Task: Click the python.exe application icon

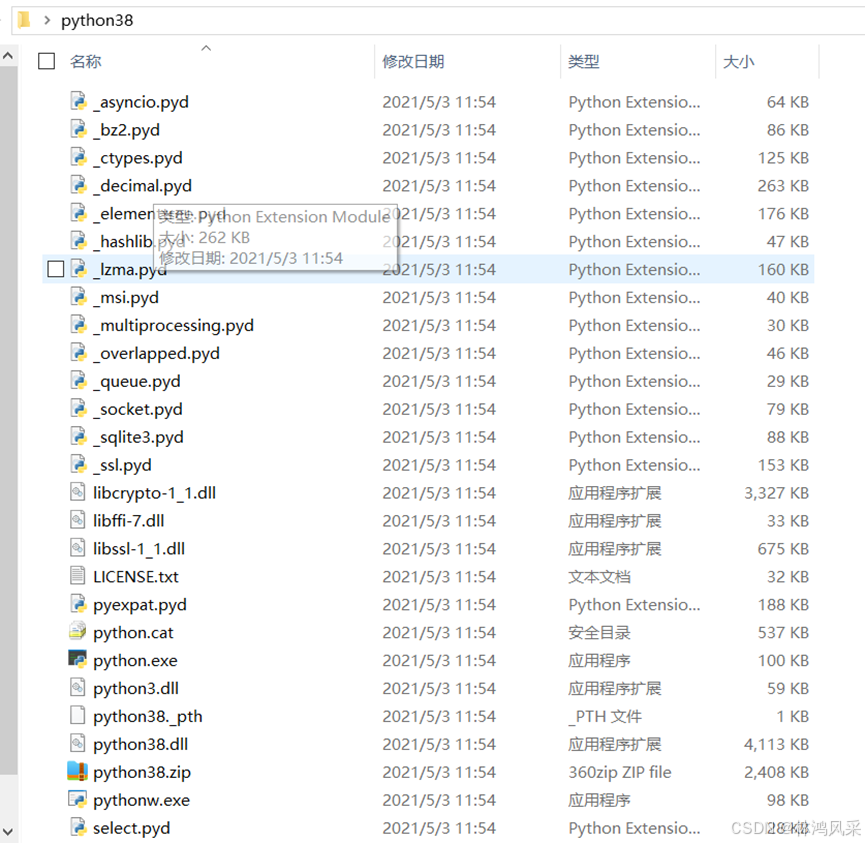Action: (78, 660)
